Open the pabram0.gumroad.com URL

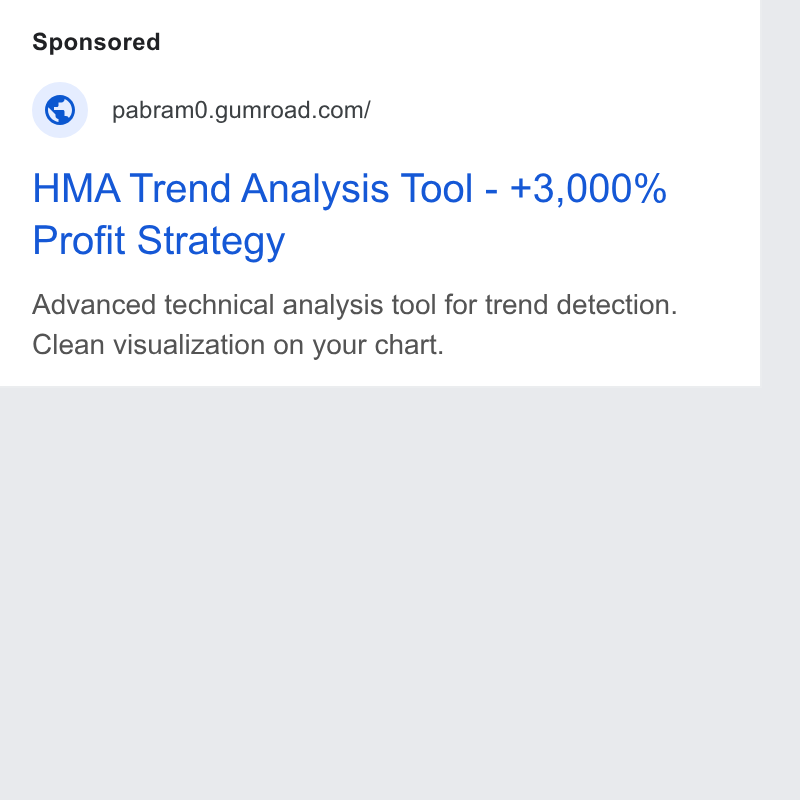click(241, 110)
